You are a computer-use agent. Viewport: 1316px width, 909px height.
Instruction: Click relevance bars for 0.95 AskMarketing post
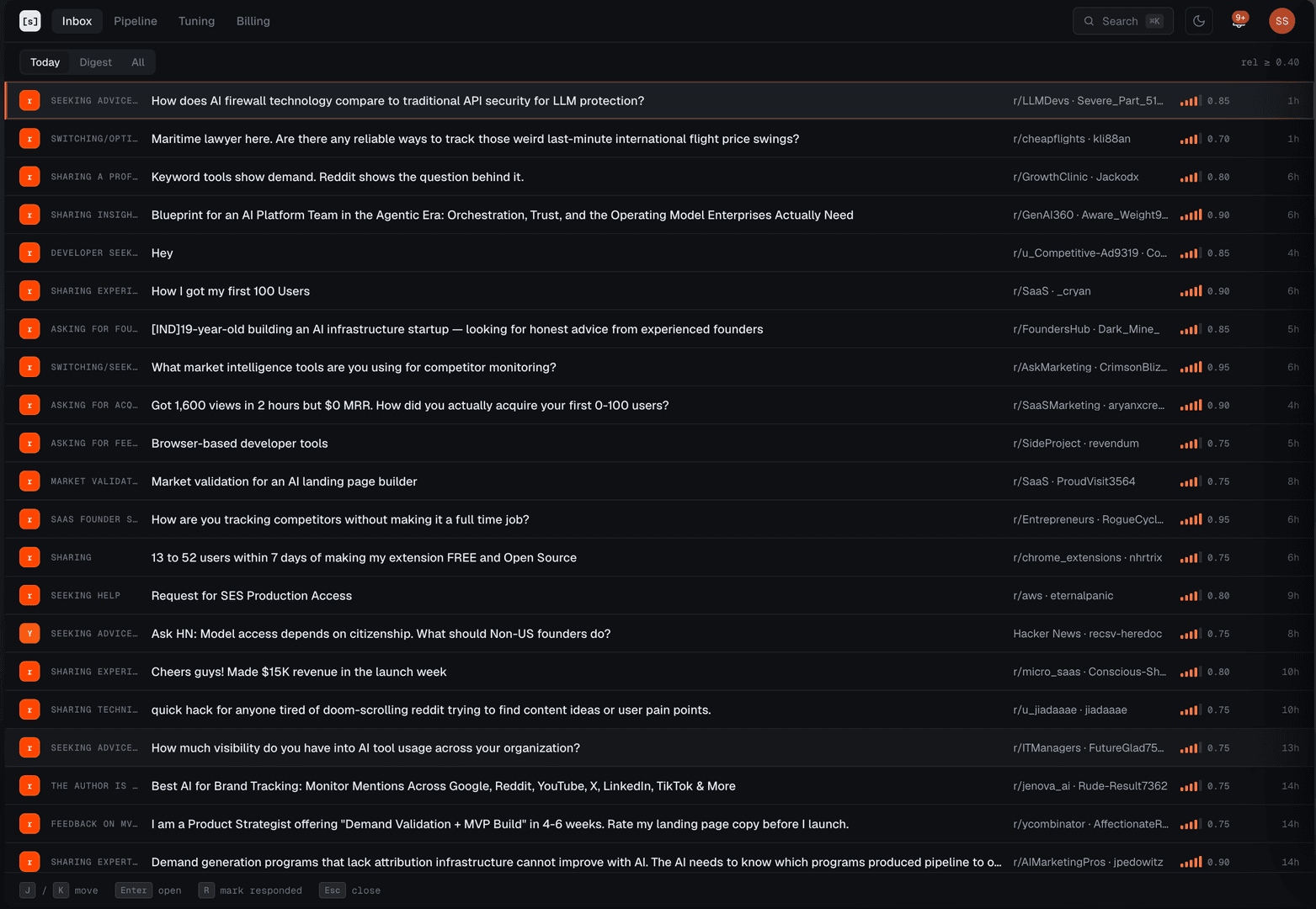(x=1191, y=368)
